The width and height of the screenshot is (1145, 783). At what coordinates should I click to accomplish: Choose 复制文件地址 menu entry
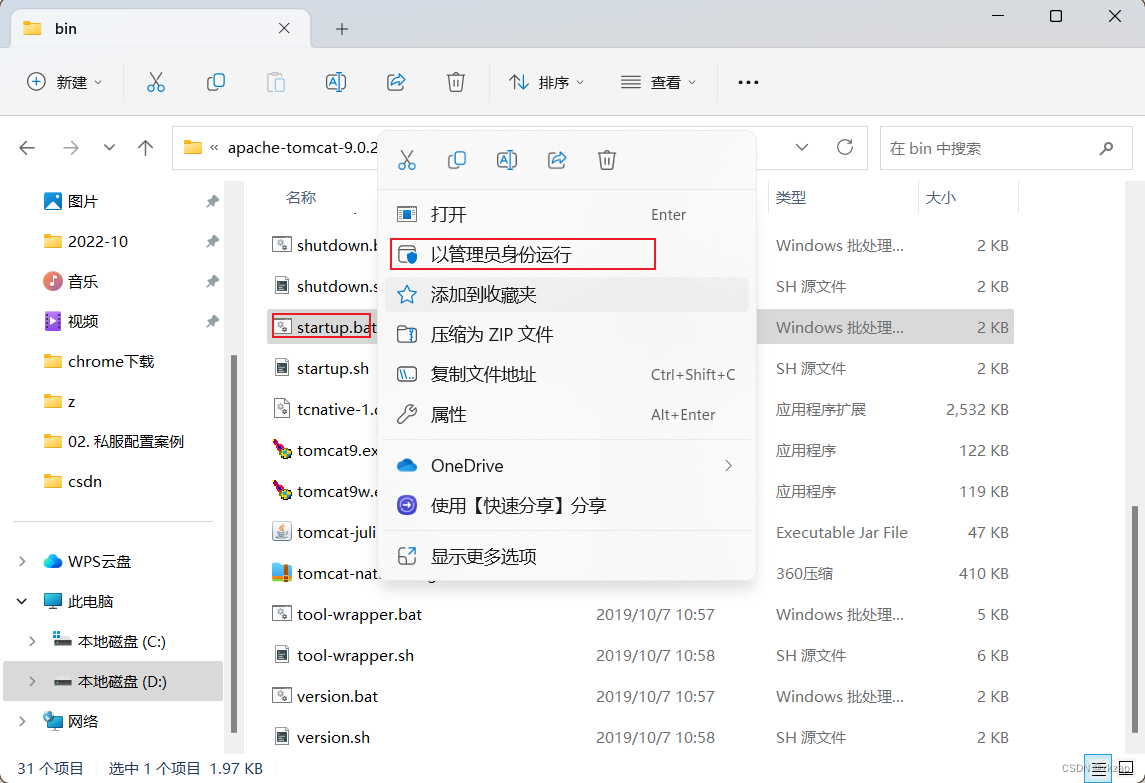(x=567, y=375)
